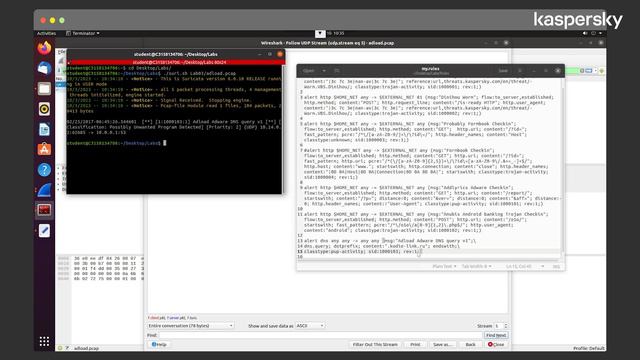Expand the recent files arrow next to Open
Viewport: 640px width, 360px height.
(324, 71)
